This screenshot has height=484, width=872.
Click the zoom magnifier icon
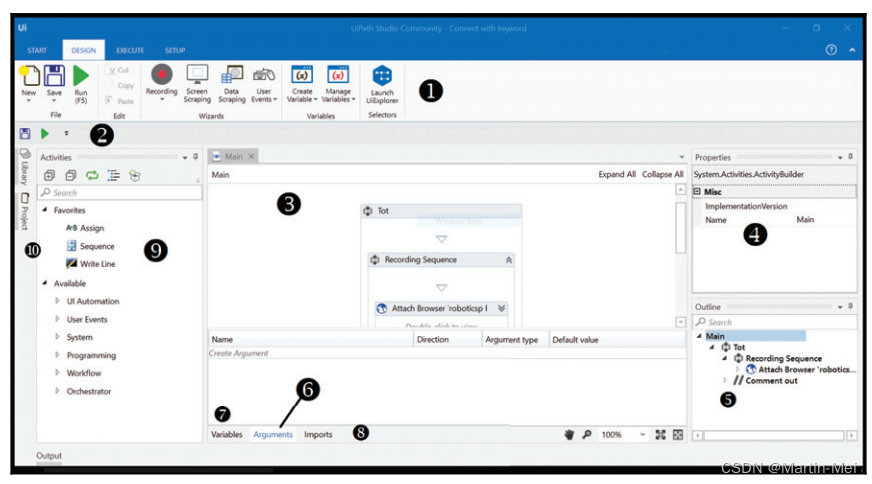point(587,434)
